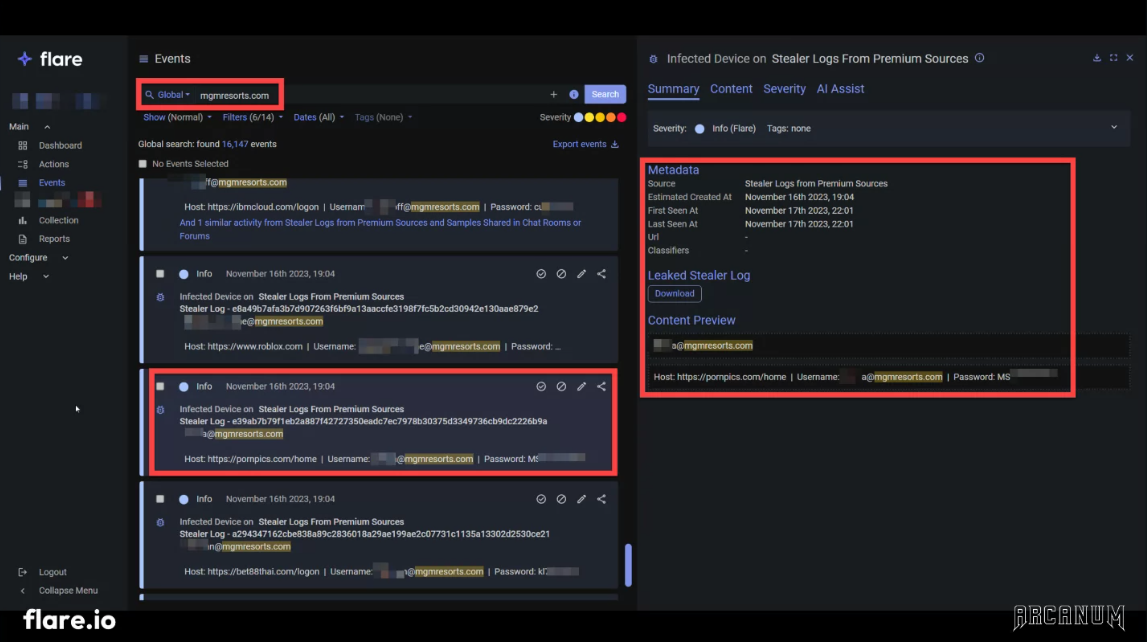Click the events list scrollbar thumb
The height and width of the screenshot is (642, 1147).
[628, 565]
